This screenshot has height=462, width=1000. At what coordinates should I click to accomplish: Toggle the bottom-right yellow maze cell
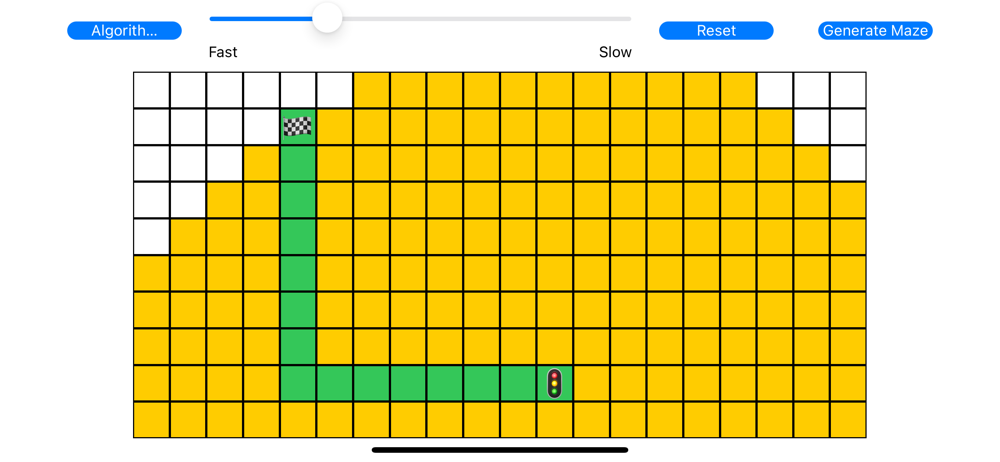click(848, 420)
